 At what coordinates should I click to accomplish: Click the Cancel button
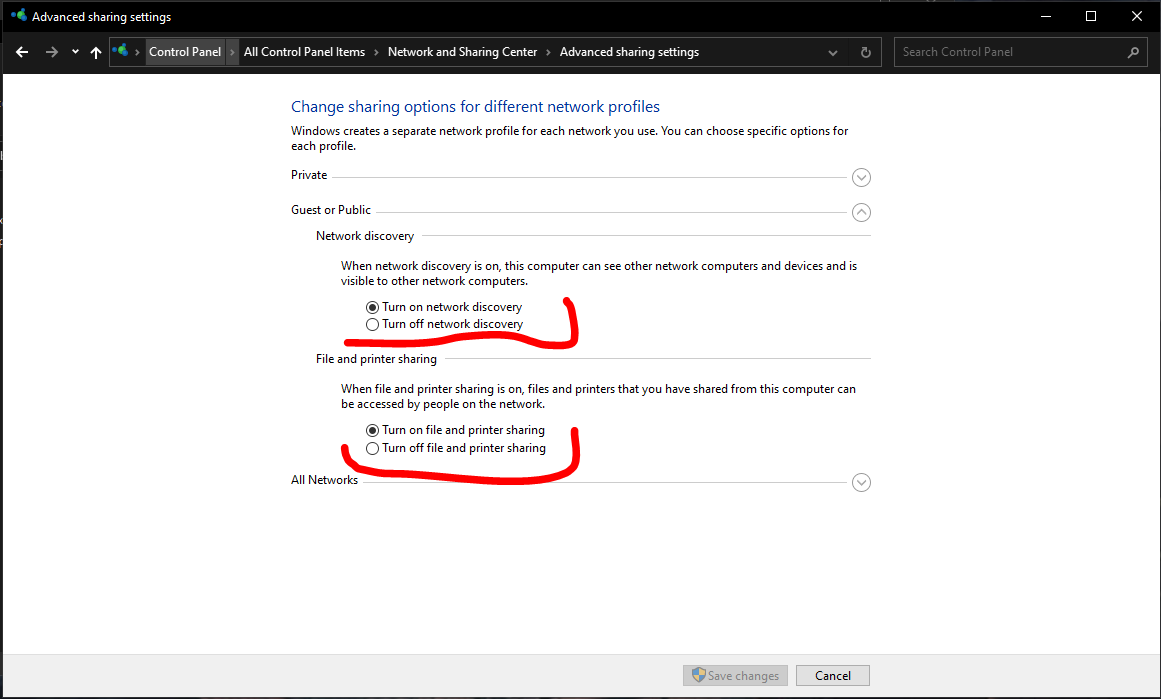click(833, 676)
